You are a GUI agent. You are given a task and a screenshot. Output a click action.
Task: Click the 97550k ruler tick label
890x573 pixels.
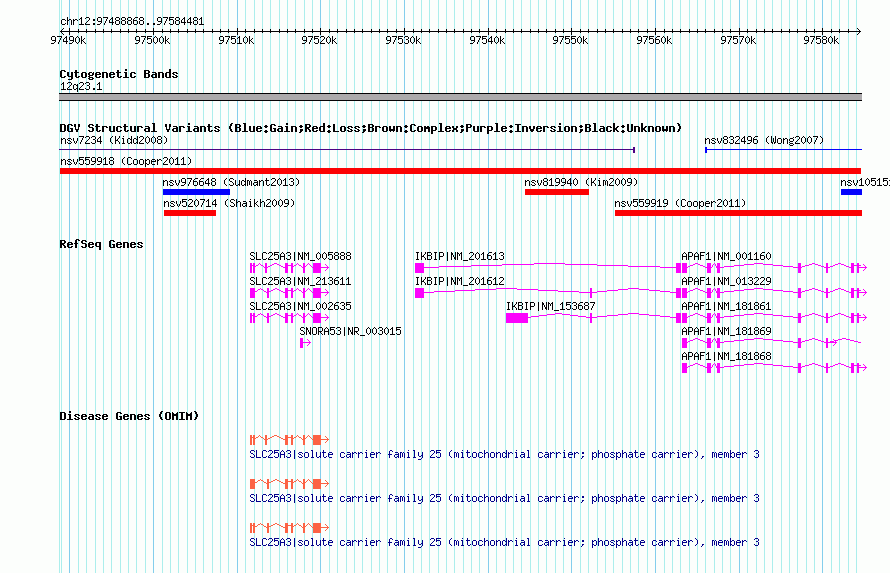click(570, 40)
